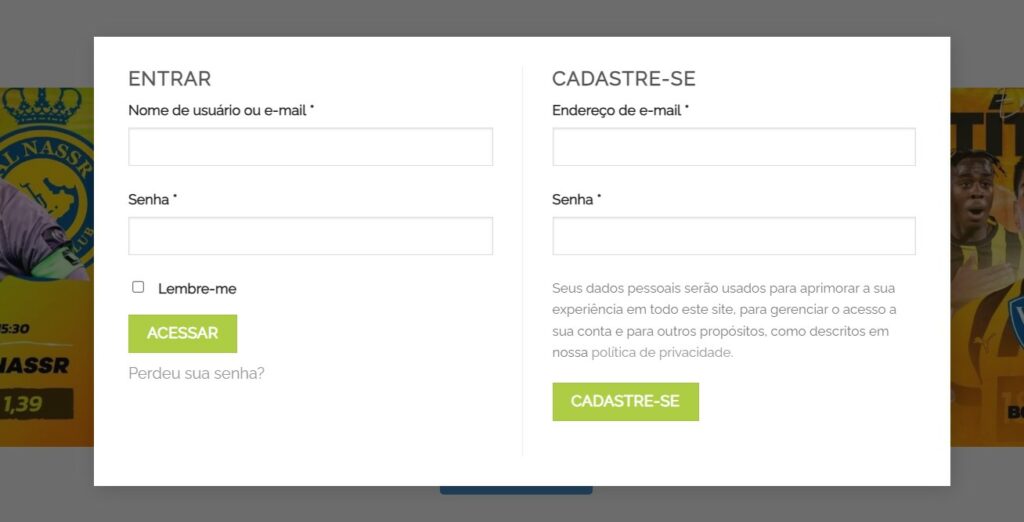Focus the Nome de usuário ou e-mail field

click(x=310, y=147)
